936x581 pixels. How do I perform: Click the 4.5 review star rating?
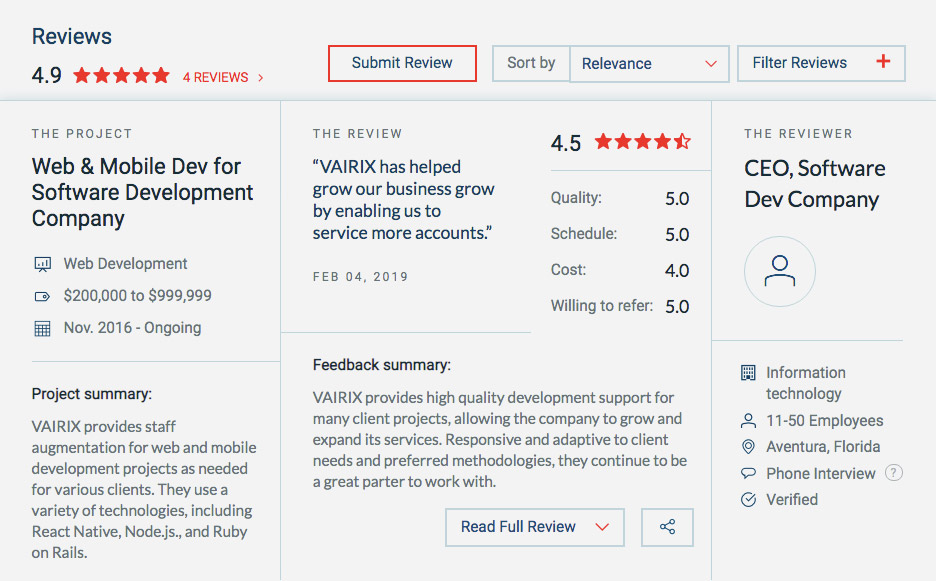(x=643, y=142)
